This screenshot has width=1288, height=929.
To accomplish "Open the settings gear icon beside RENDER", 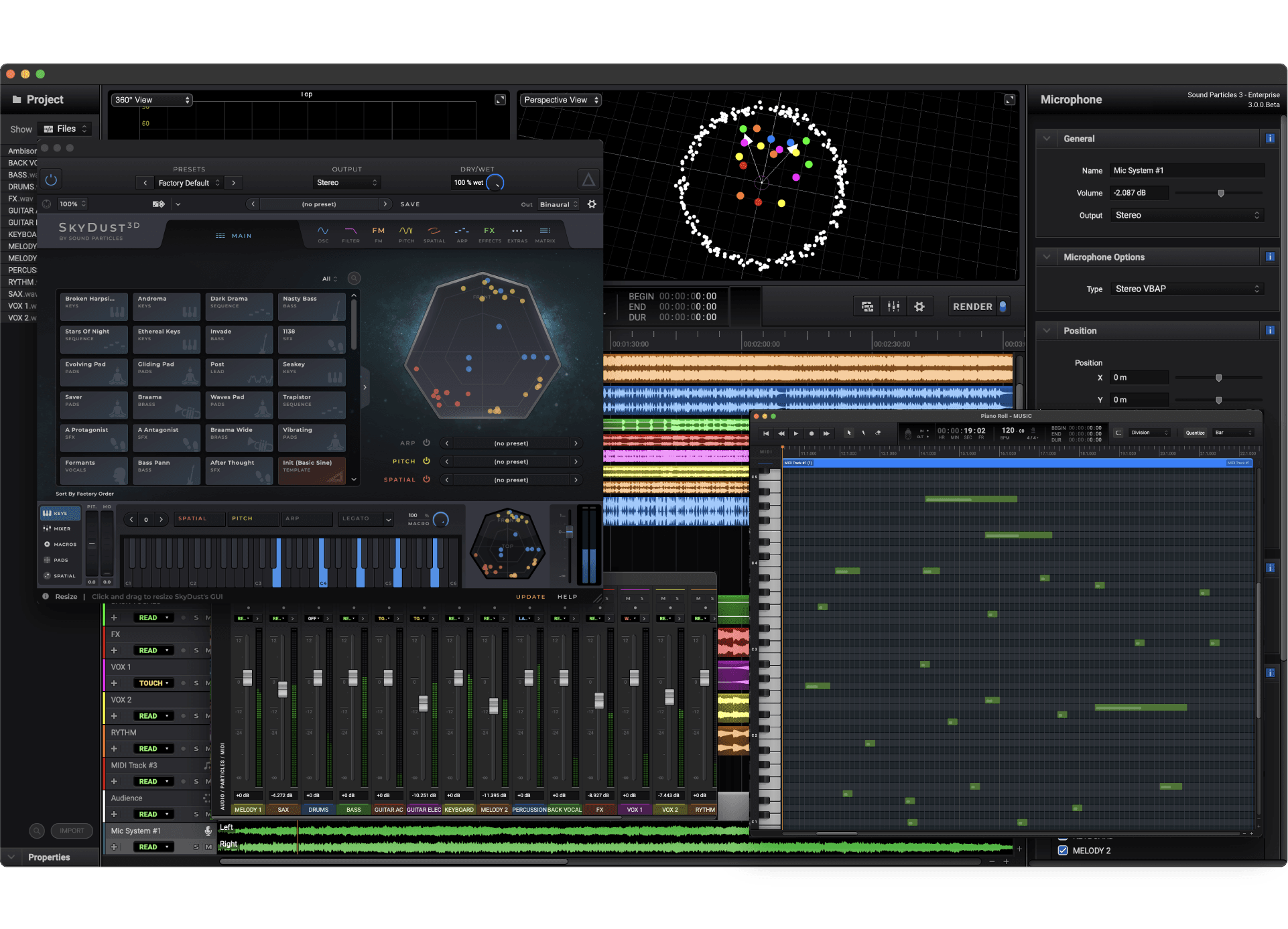I will click(919, 307).
